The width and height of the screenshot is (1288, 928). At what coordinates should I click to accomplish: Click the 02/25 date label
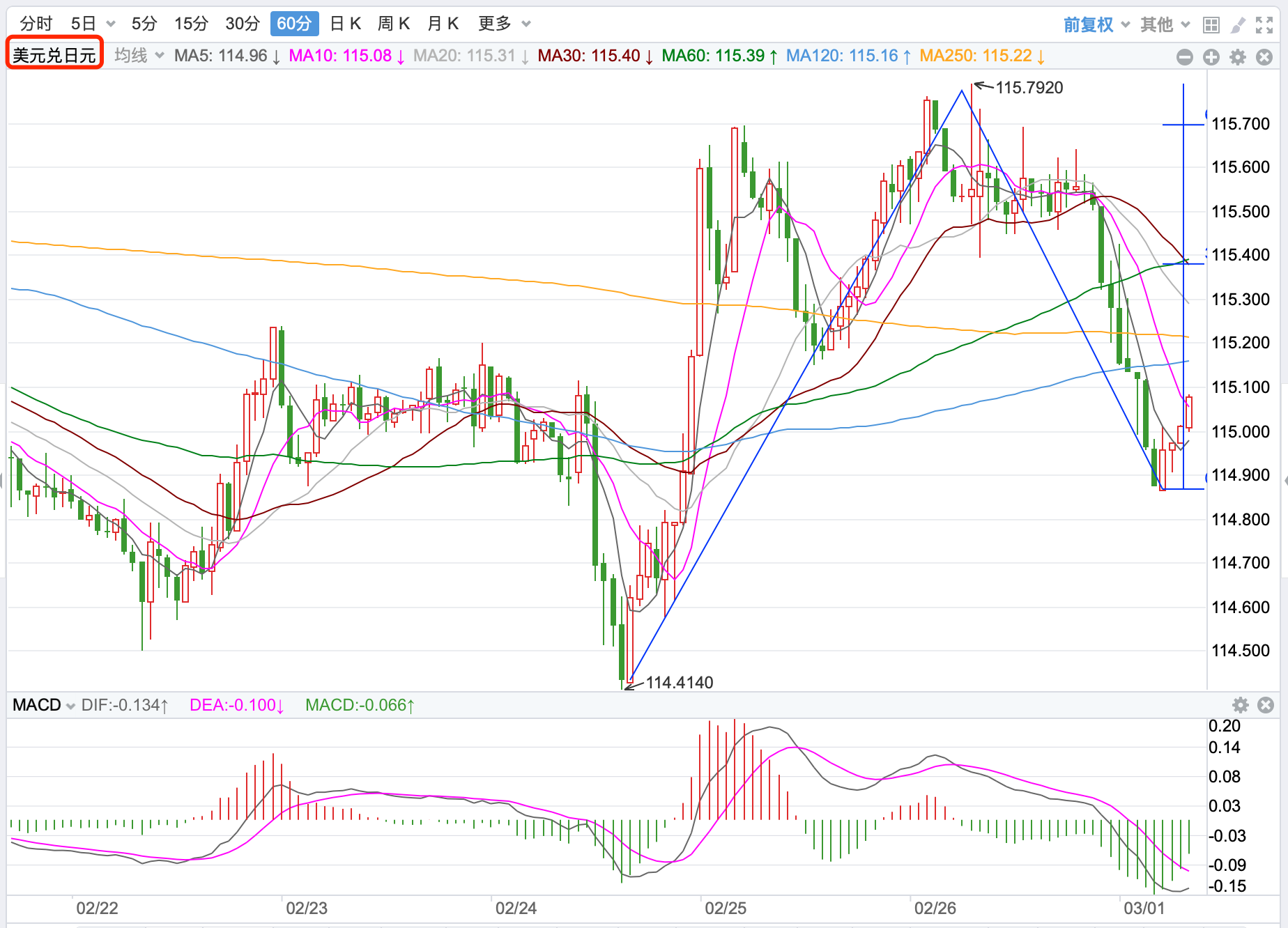point(726,908)
